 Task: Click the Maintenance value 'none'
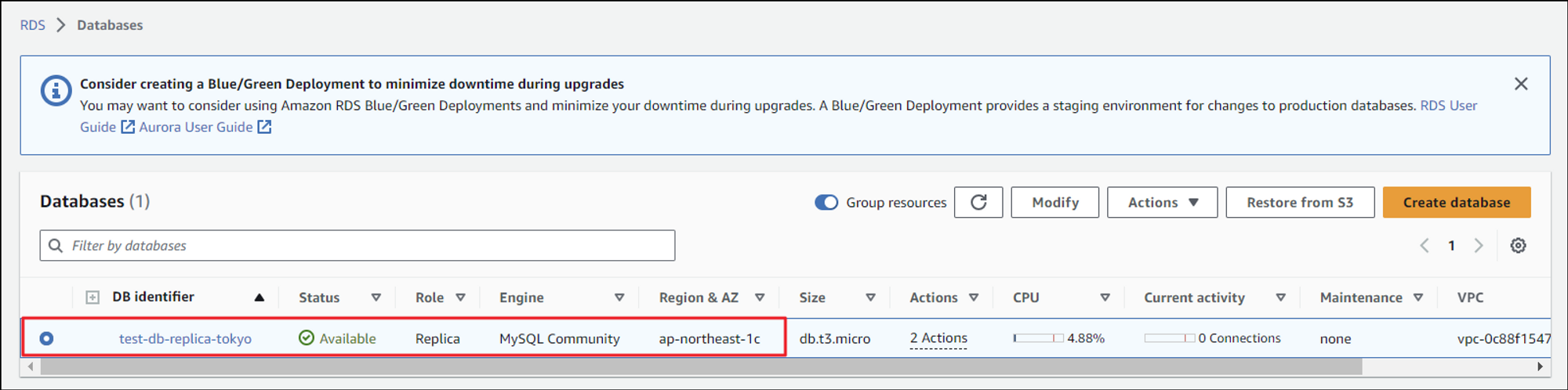tap(1335, 338)
